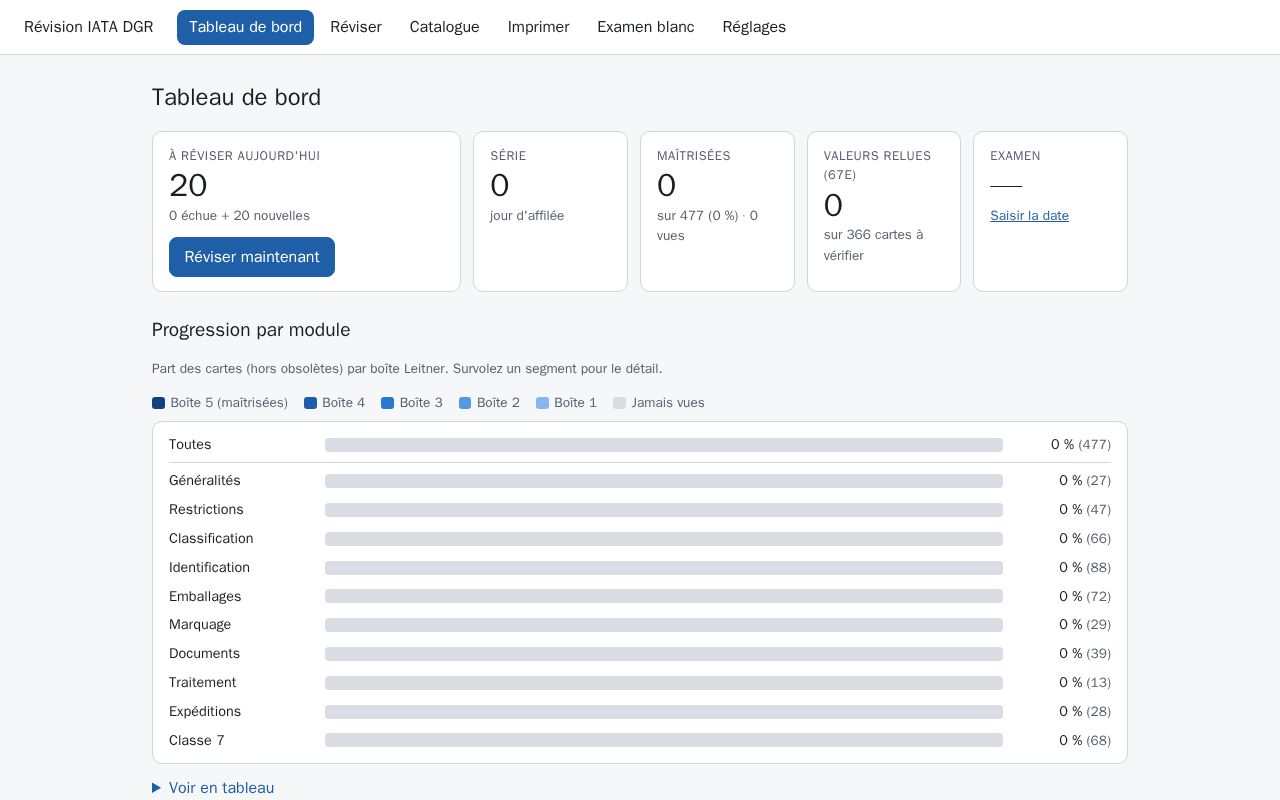The width and height of the screenshot is (1280, 800).
Task: Click the Emballages module progress bar
Action: coord(664,597)
